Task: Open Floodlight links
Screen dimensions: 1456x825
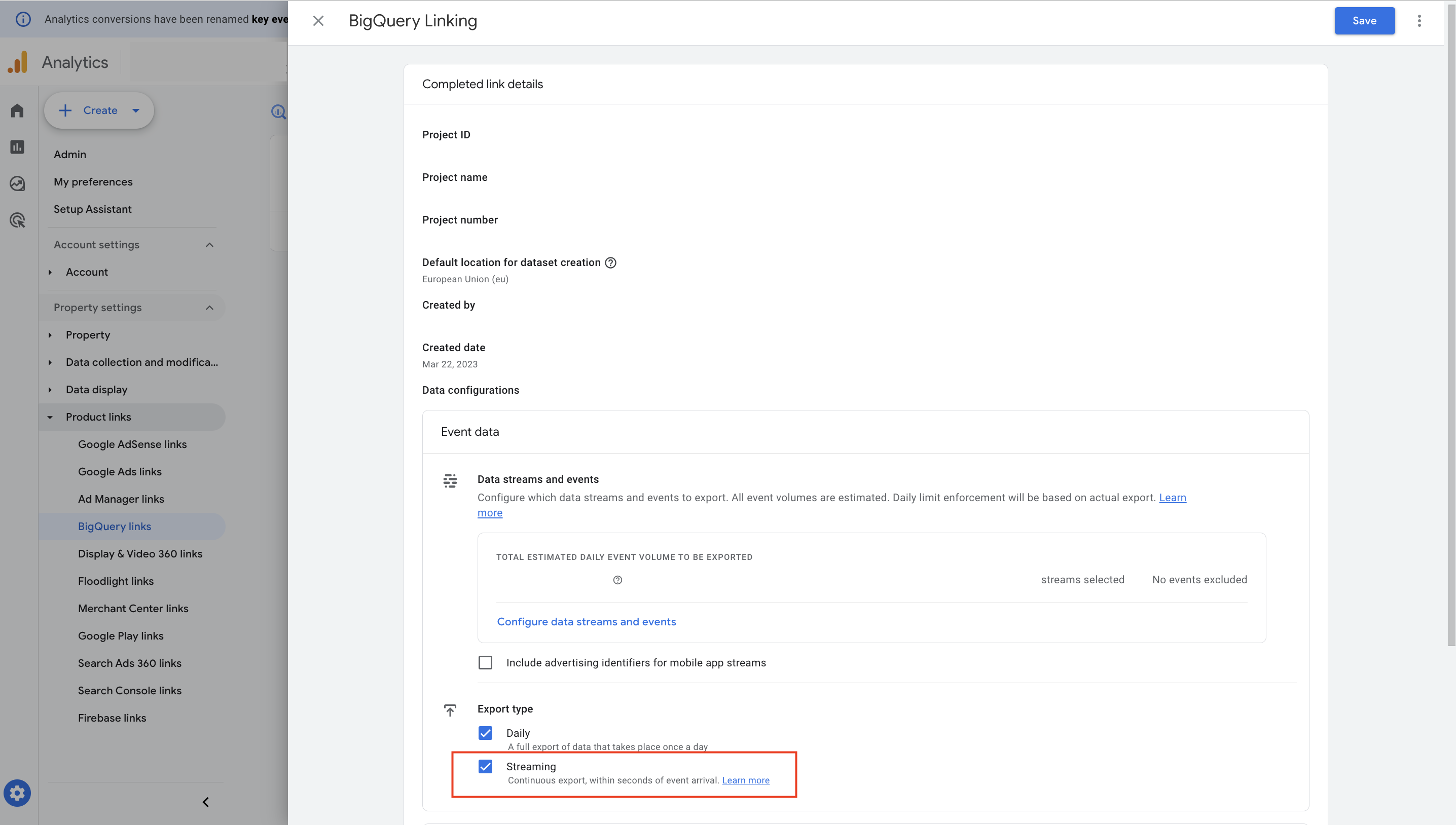Action: (x=116, y=581)
